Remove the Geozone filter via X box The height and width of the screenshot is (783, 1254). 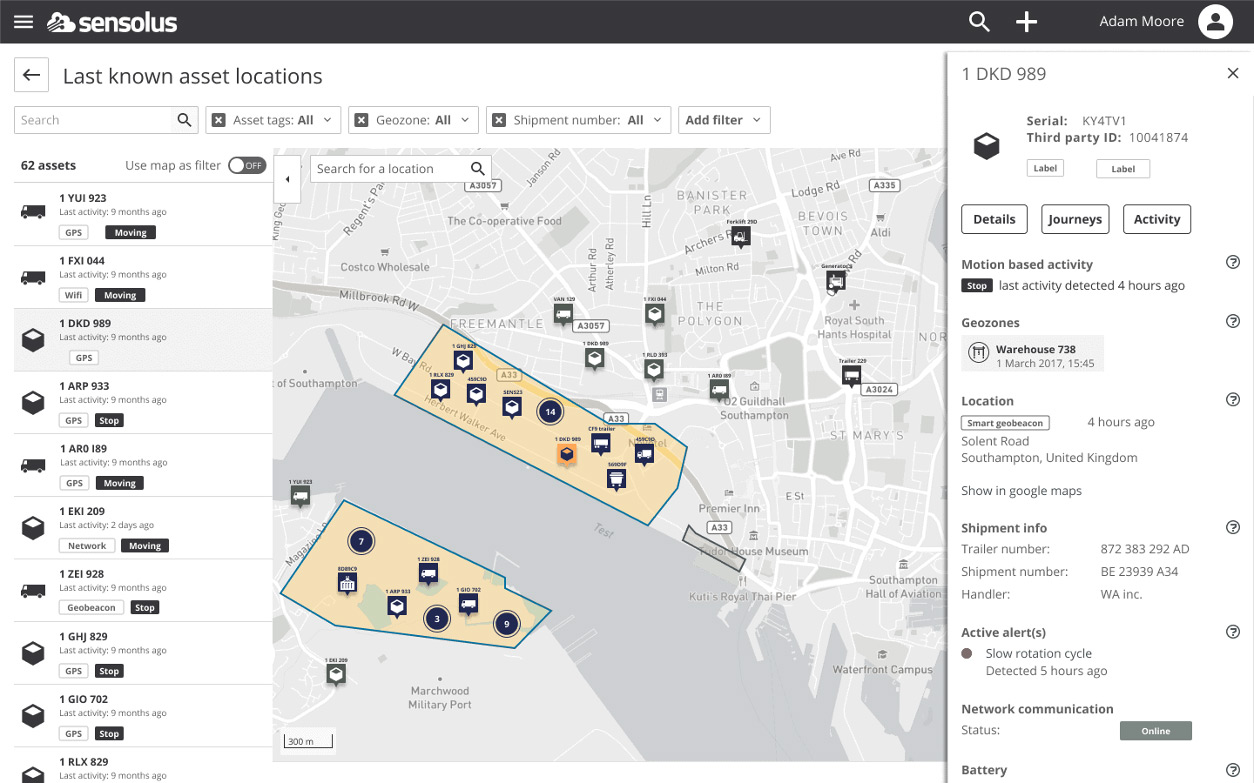click(x=362, y=120)
